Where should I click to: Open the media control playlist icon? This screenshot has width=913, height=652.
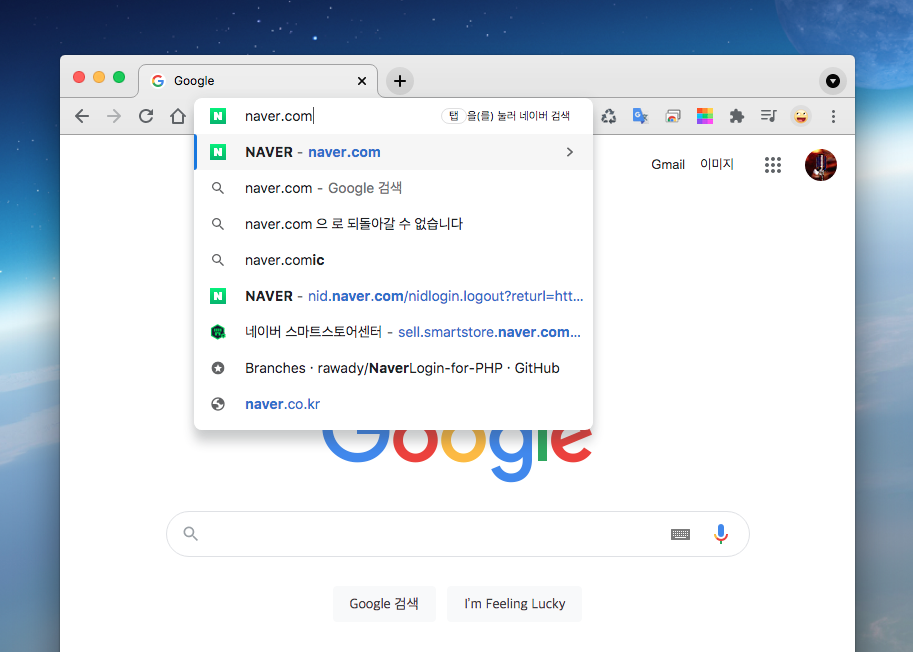click(x=769, y=116)
